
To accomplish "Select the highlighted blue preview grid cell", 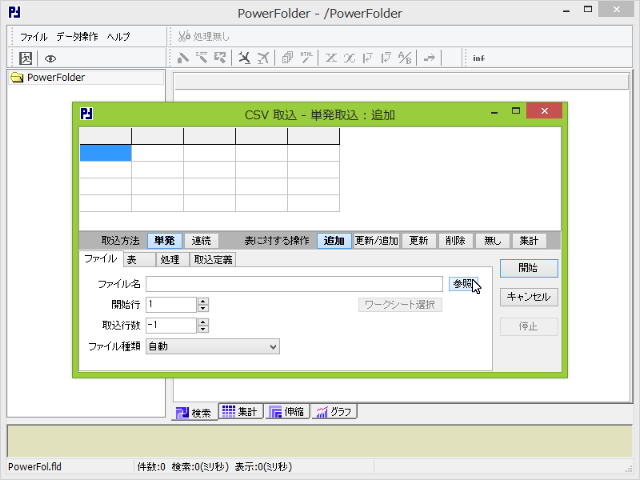I will pos(105,153).
